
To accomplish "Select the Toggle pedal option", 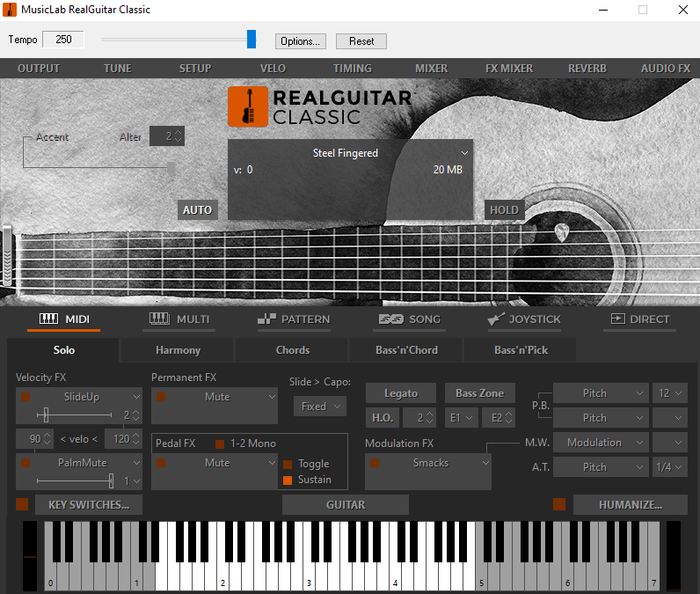I will [x=288, y=465].
